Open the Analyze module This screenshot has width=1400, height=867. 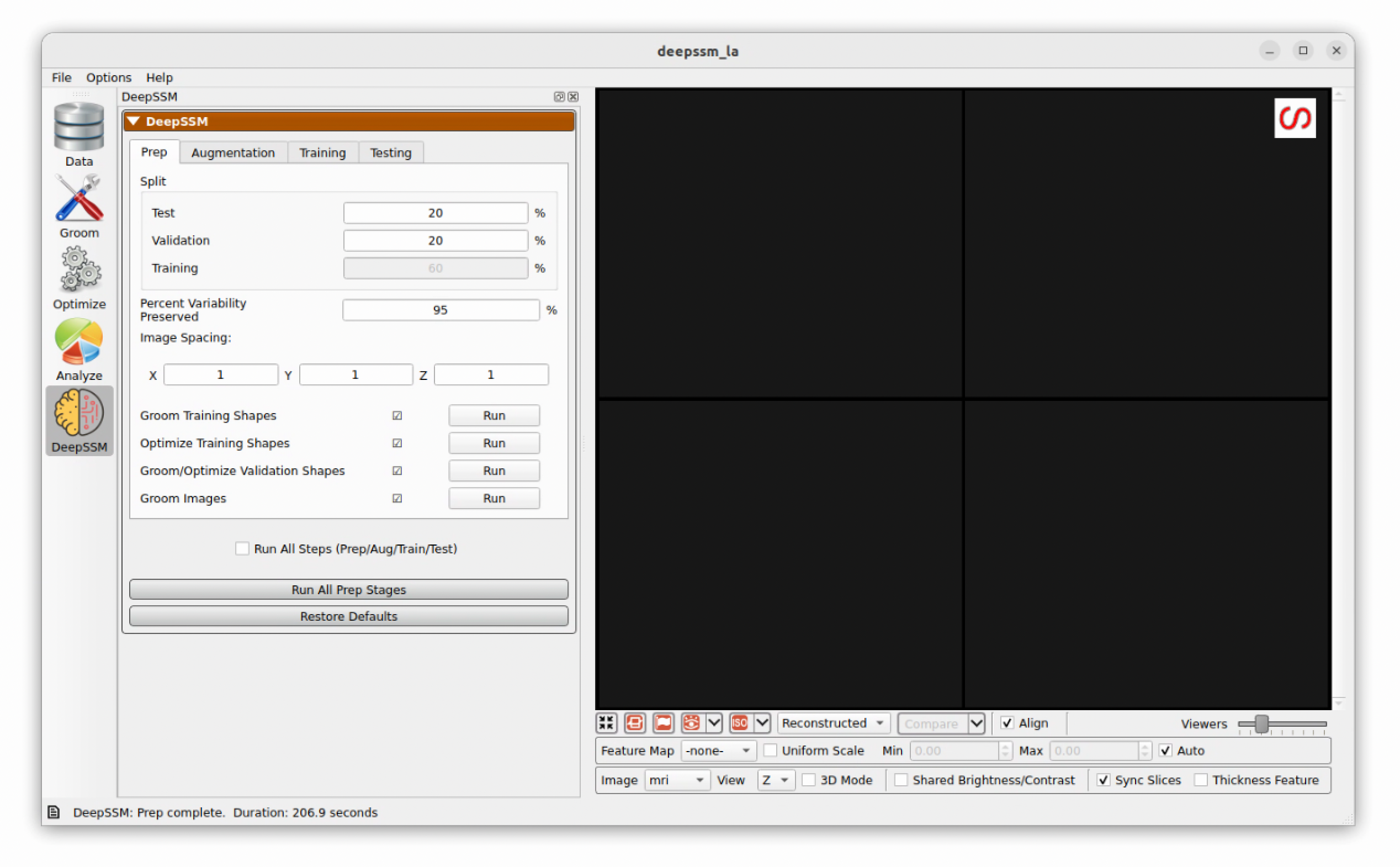(x=79, y=350)
